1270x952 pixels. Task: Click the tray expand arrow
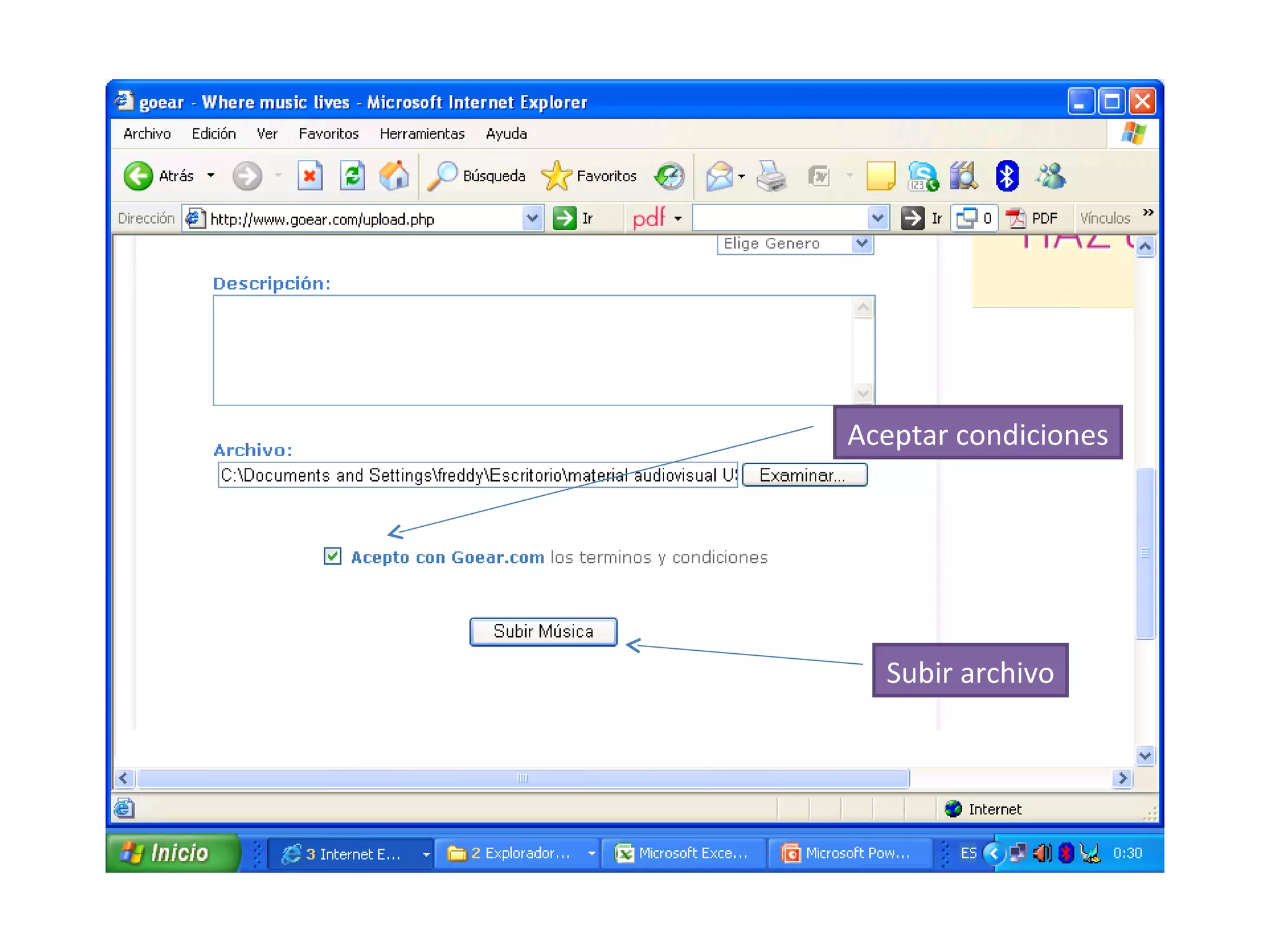(x=994, y=853)
